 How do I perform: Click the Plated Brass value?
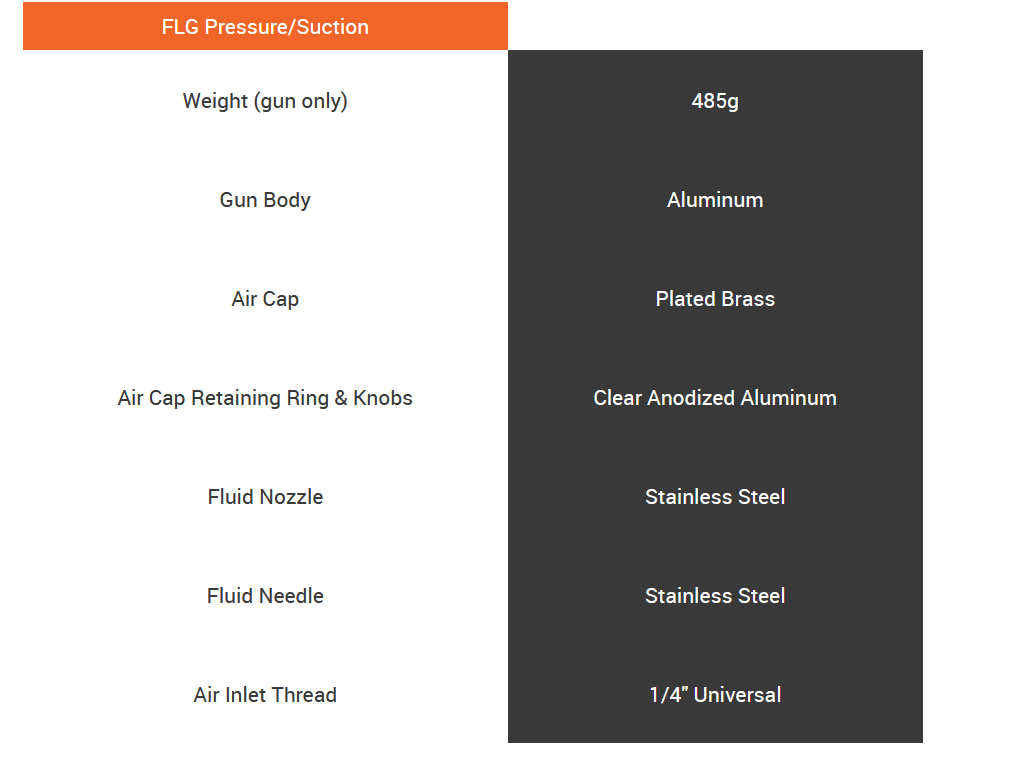click(x=715, y=299)
